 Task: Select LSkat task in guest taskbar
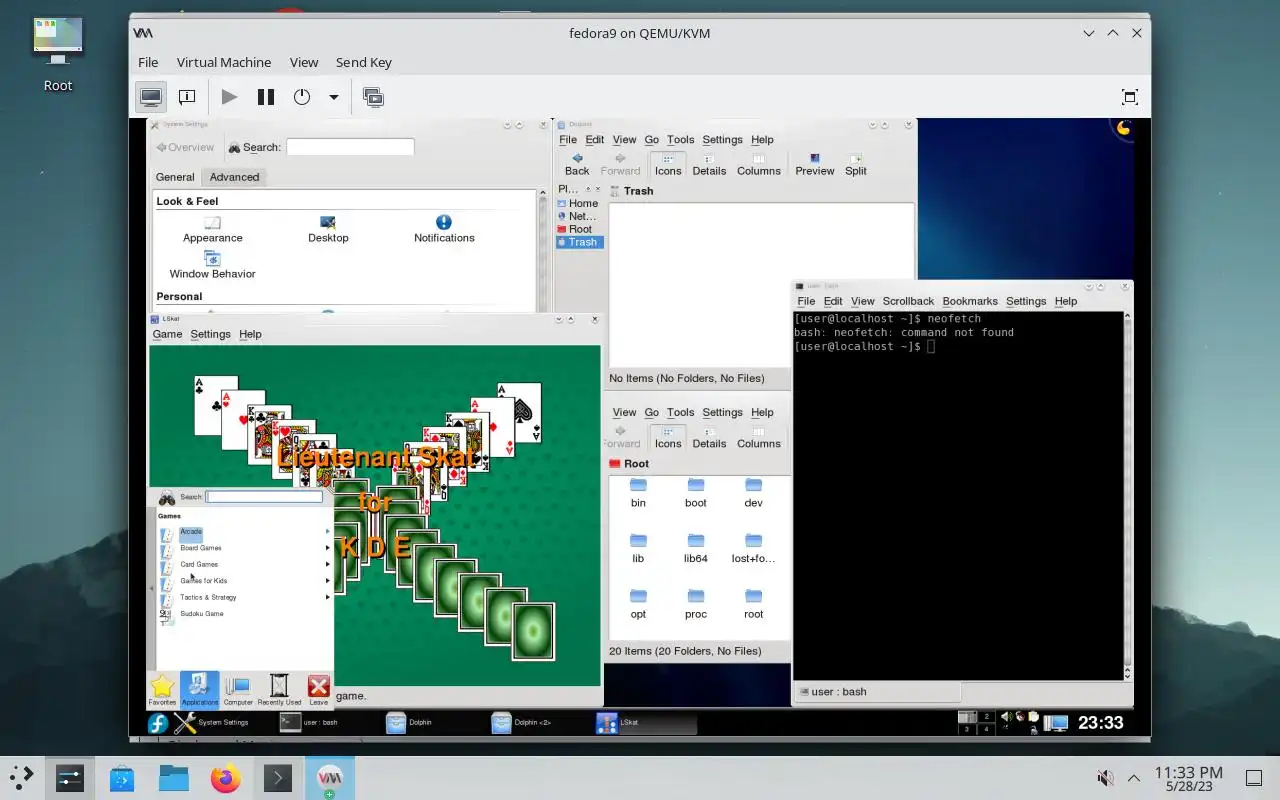coord(644,722)
